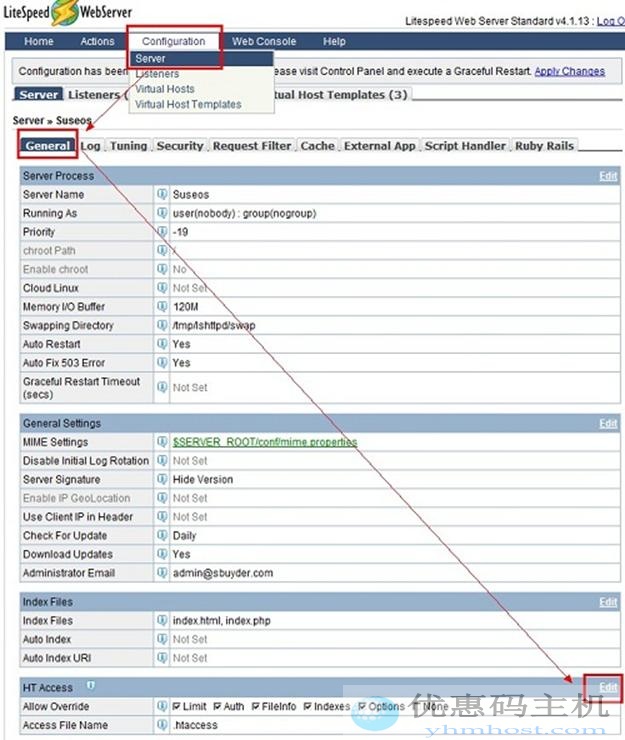Image resolution: width=625 pixels, height=740 pixels.
Task: Click the help icon beside Server Name
Action: click(162, 194)
